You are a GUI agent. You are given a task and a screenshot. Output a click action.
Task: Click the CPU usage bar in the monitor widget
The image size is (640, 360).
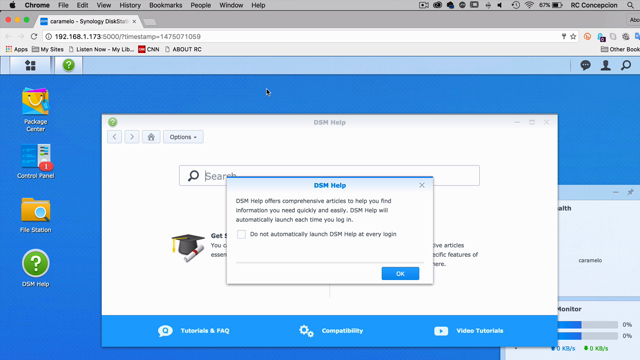587,324
